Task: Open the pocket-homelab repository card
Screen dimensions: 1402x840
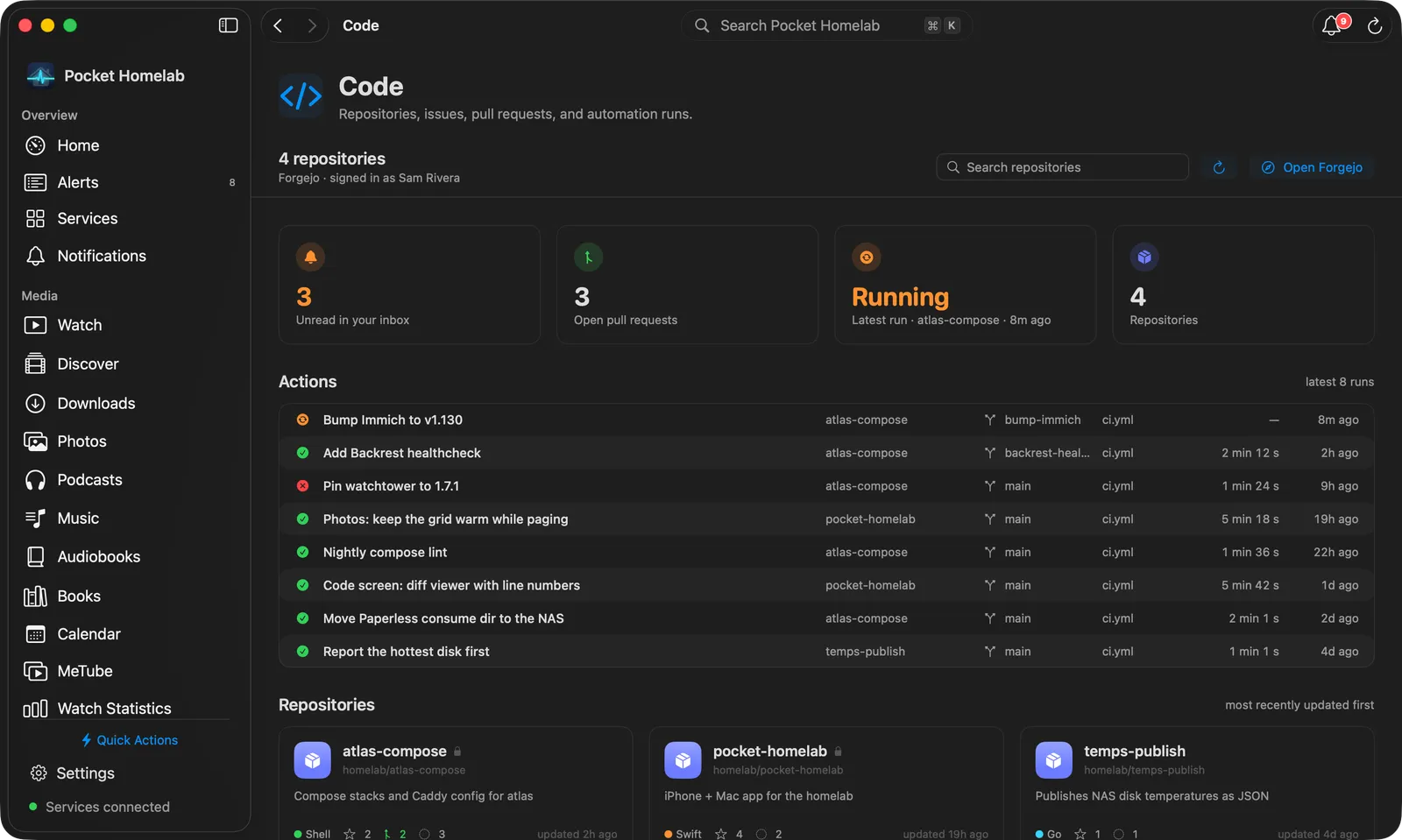Action: pos(826,782)
